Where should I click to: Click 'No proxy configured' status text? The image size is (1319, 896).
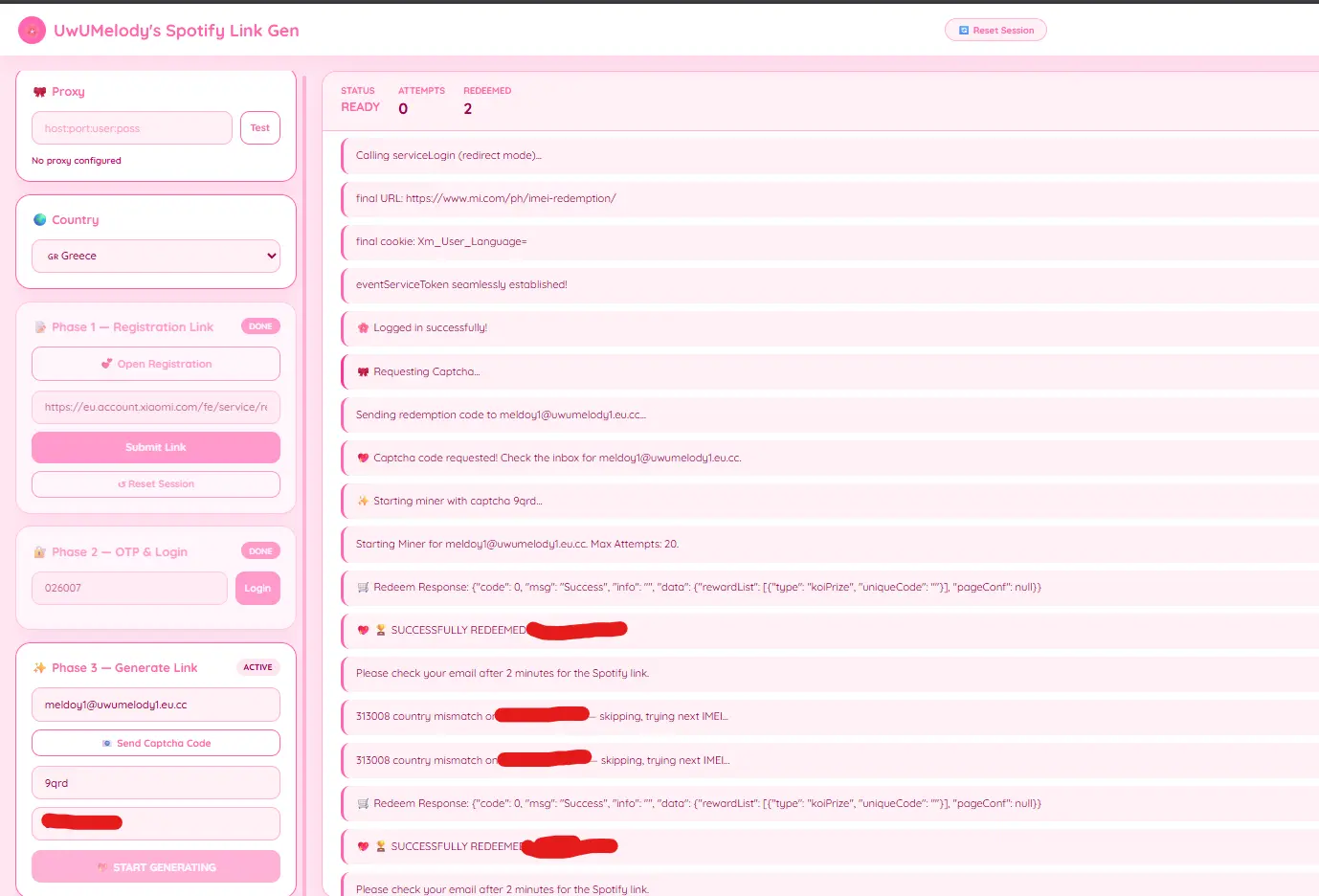77,161
